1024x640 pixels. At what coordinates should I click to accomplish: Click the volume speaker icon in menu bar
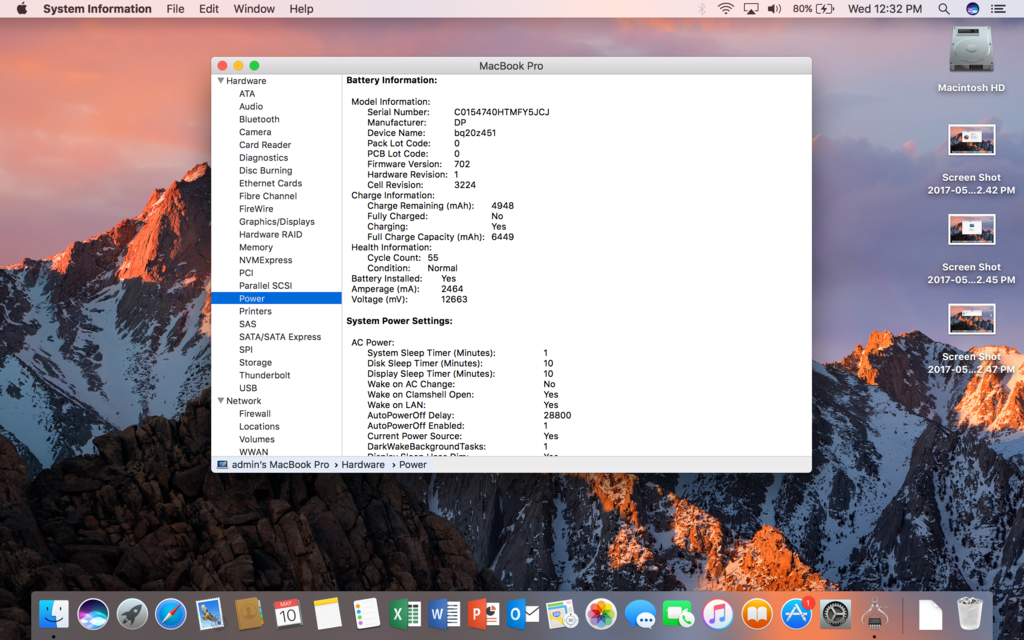[x=775, y=8]
